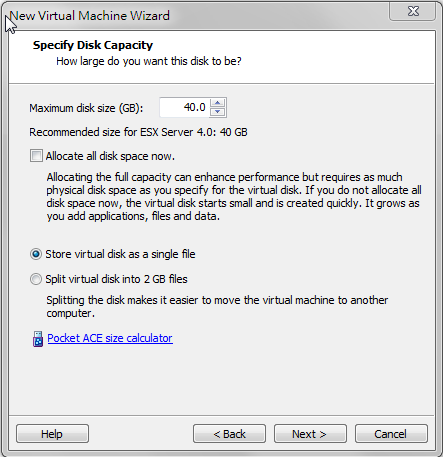Click the 'Maximum disk size (GB)' label
The width and height of the screenshot is (443, 457).
coord(86,108)
